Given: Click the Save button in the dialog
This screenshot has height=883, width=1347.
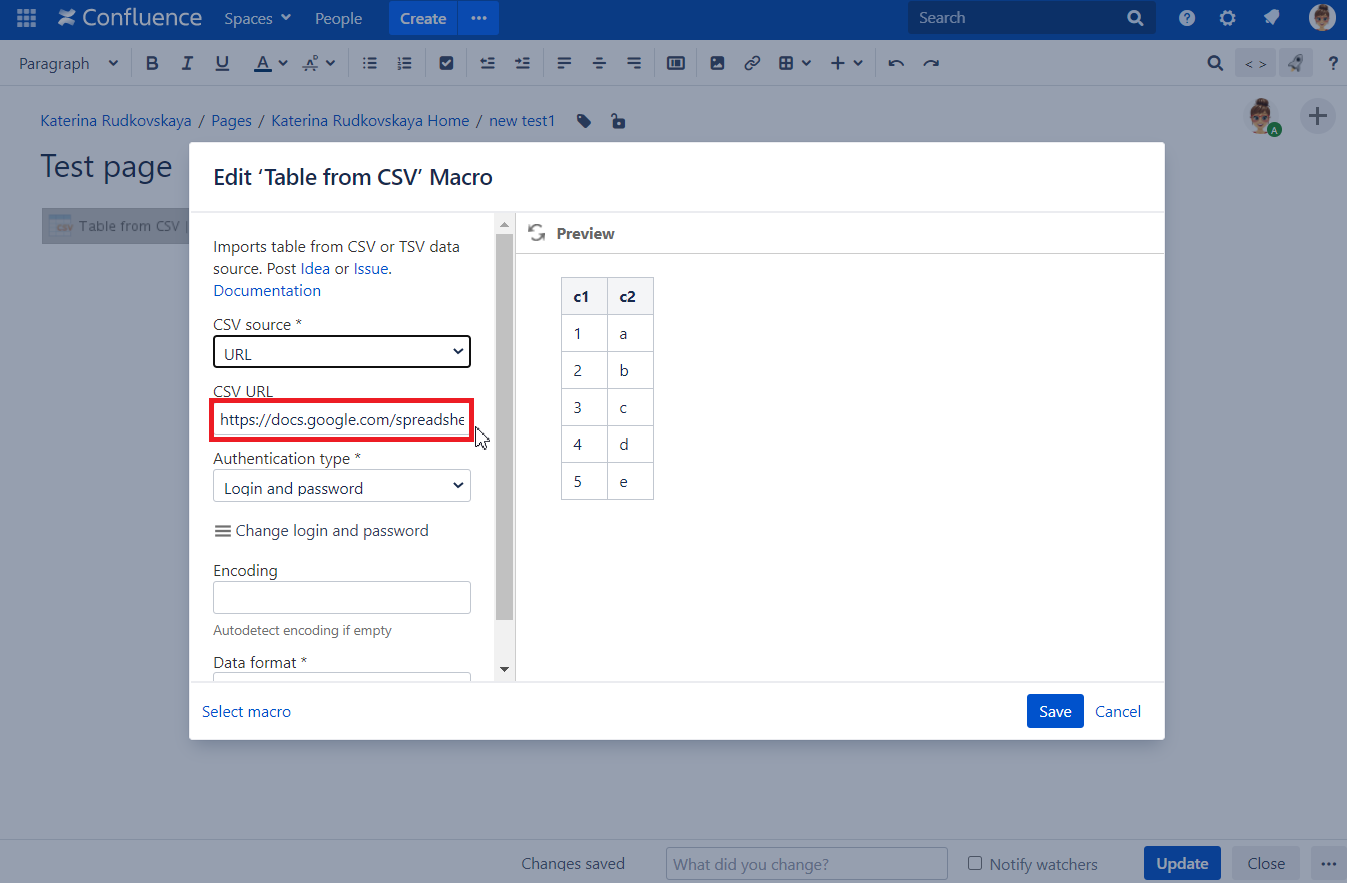Looking at the screenshot, I should click(x=1054, y=711).
